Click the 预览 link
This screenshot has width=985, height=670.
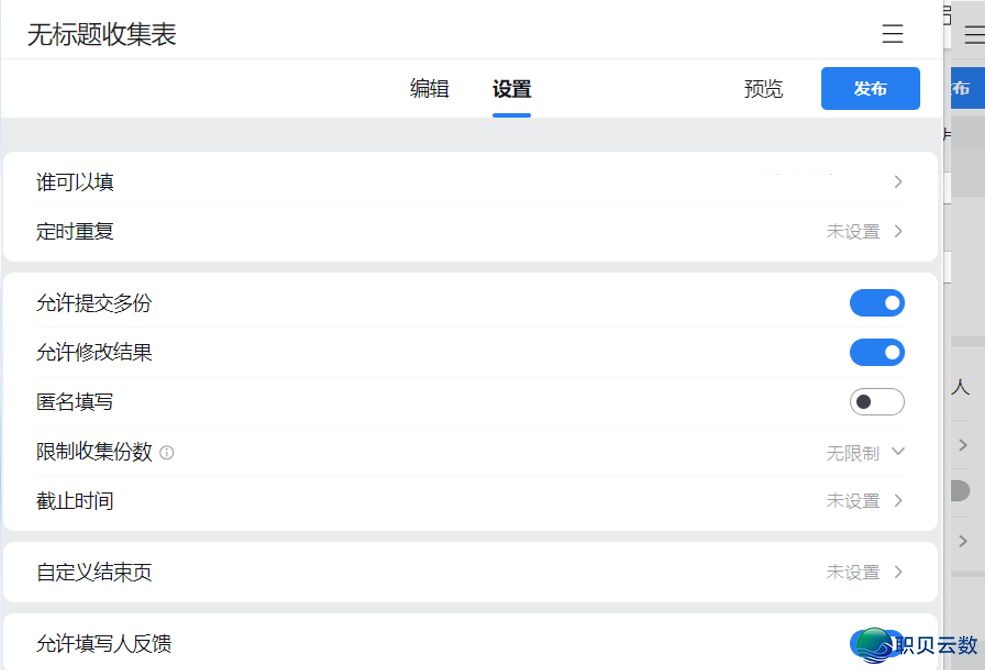763,89
